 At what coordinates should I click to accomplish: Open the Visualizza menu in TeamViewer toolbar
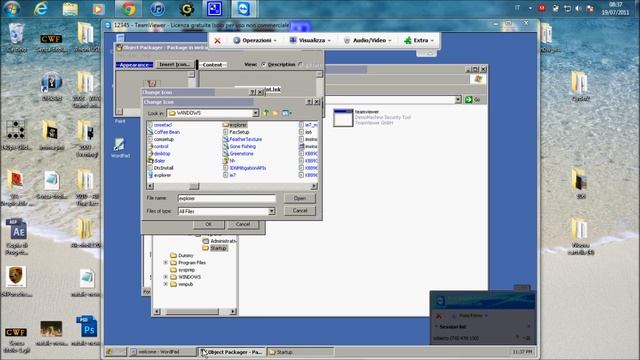click(311, 40)
